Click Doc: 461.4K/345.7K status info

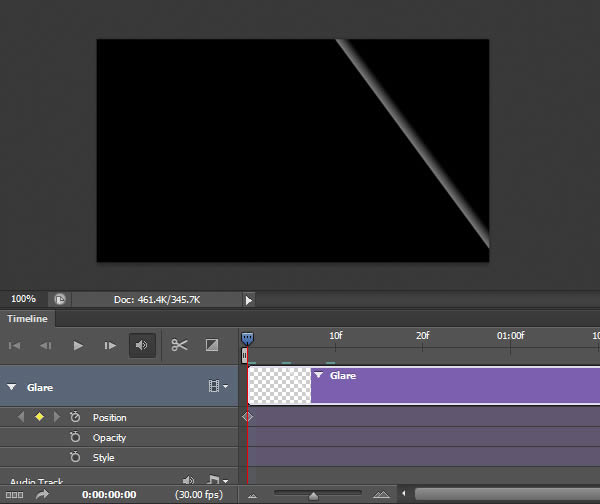(x=157, y=300)
